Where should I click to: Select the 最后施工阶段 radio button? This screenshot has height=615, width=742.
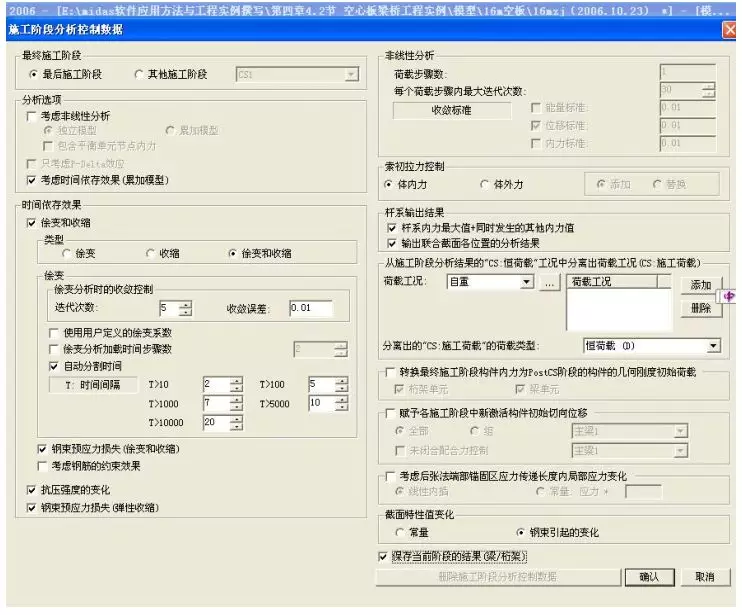click(33, 74)
